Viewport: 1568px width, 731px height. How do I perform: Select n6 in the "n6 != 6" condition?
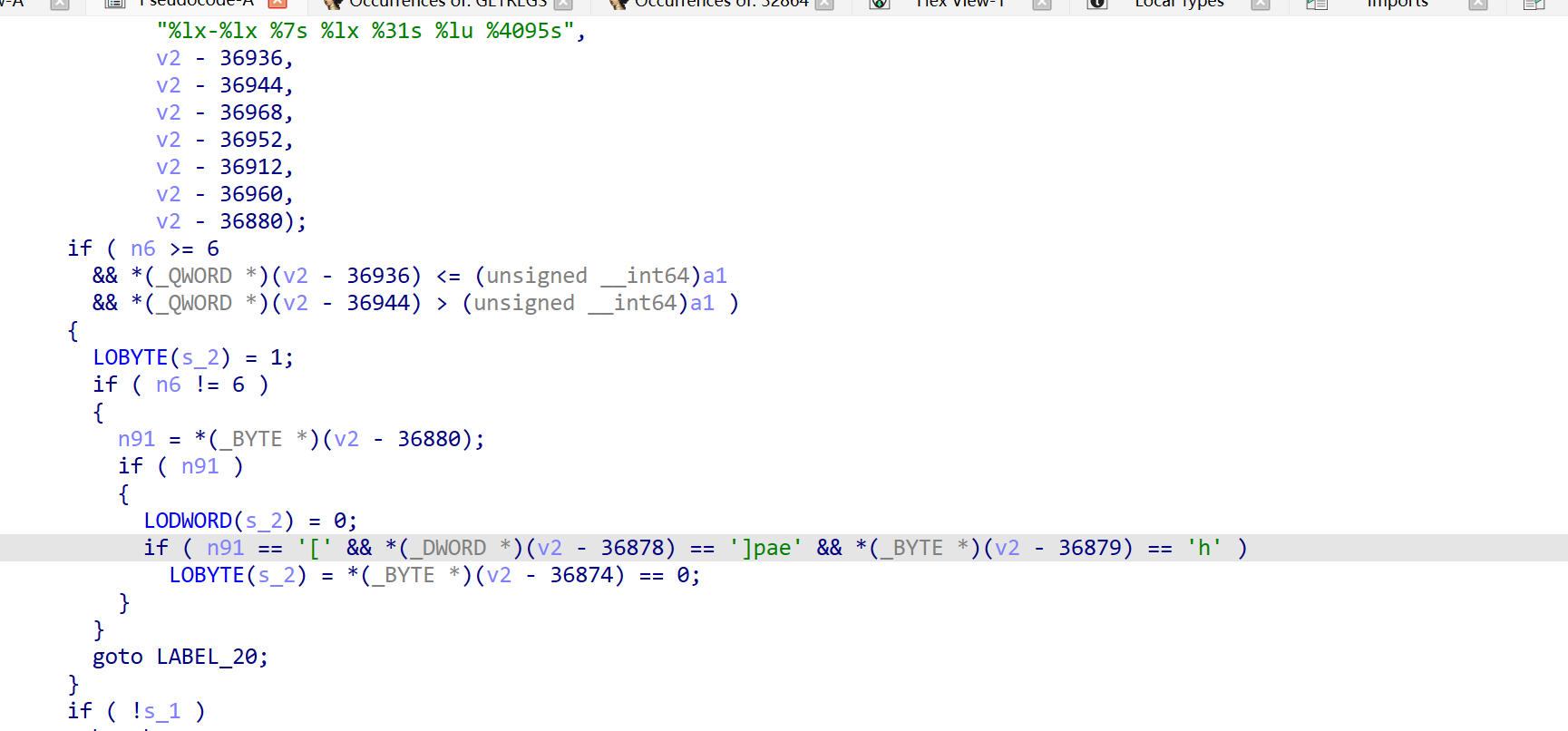pos(169,385)
